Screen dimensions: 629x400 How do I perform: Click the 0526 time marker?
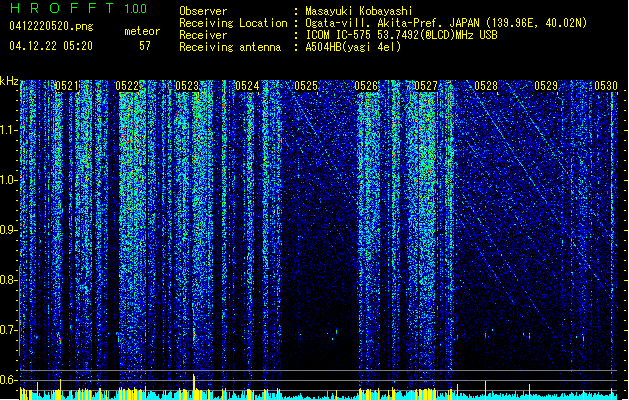point(366,86)
